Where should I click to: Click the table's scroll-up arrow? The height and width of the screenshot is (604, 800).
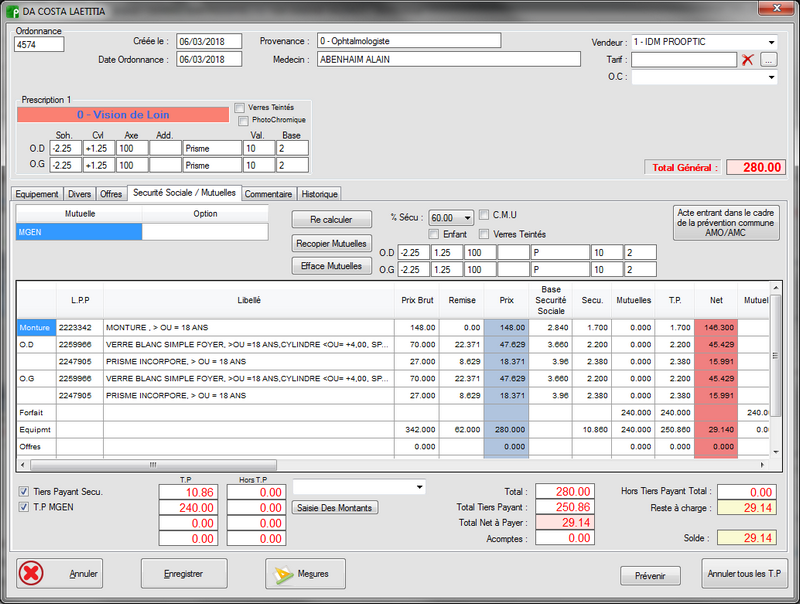(776, 288)
